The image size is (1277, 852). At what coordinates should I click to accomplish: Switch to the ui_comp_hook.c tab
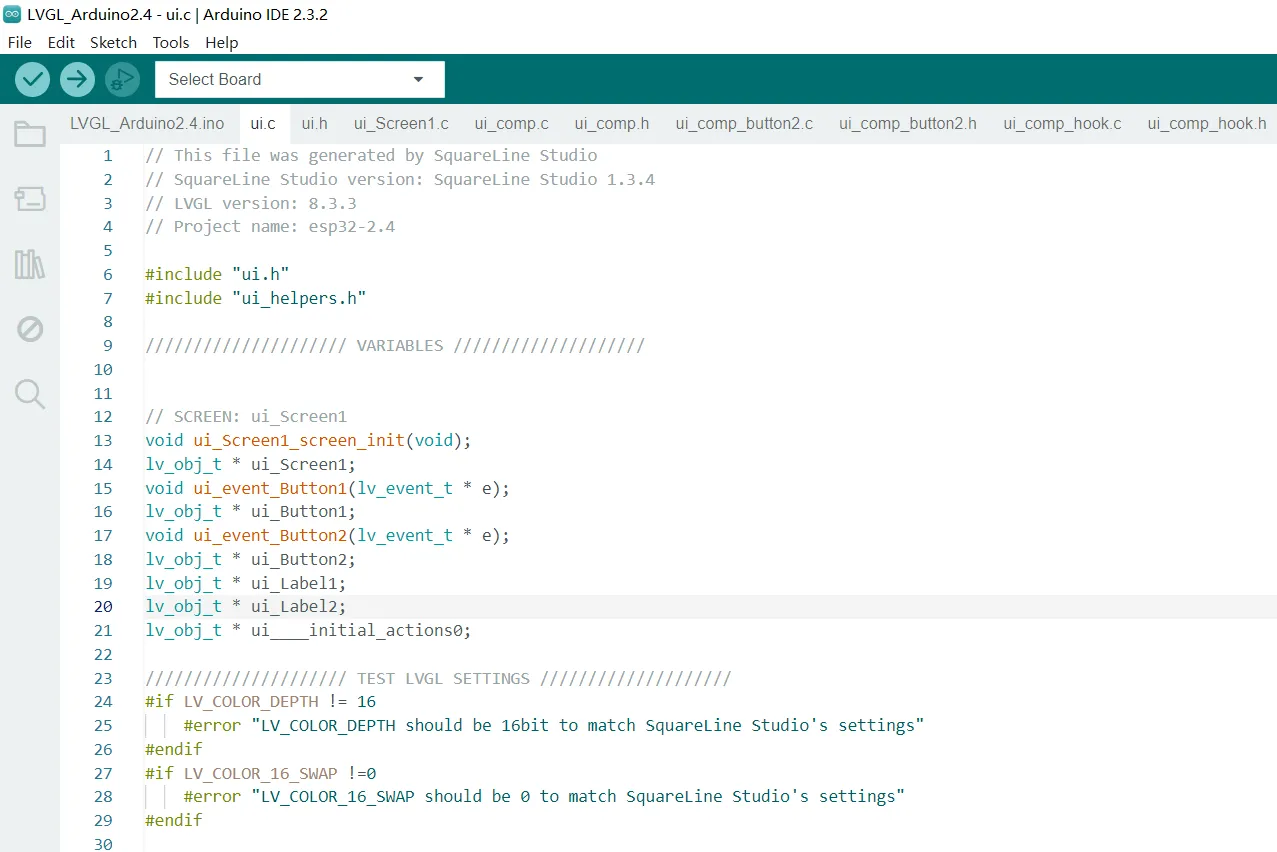(x=1062, y=124)
